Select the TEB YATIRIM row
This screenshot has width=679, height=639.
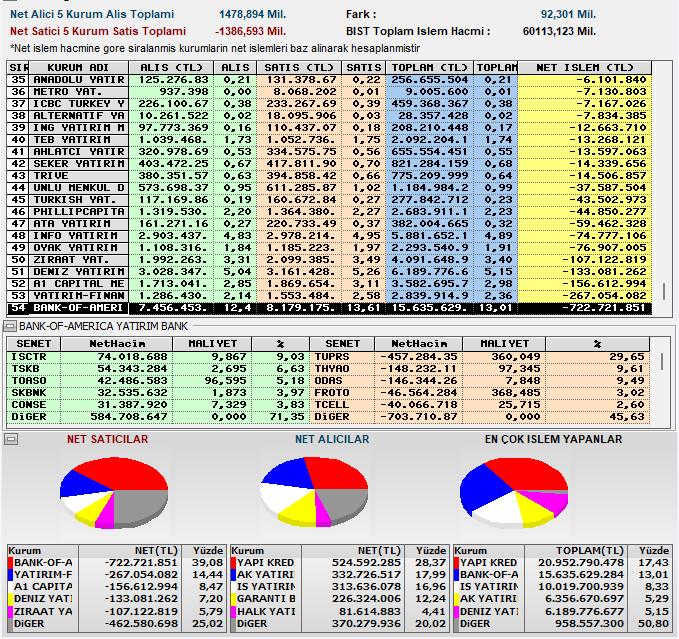pos(329,140)
